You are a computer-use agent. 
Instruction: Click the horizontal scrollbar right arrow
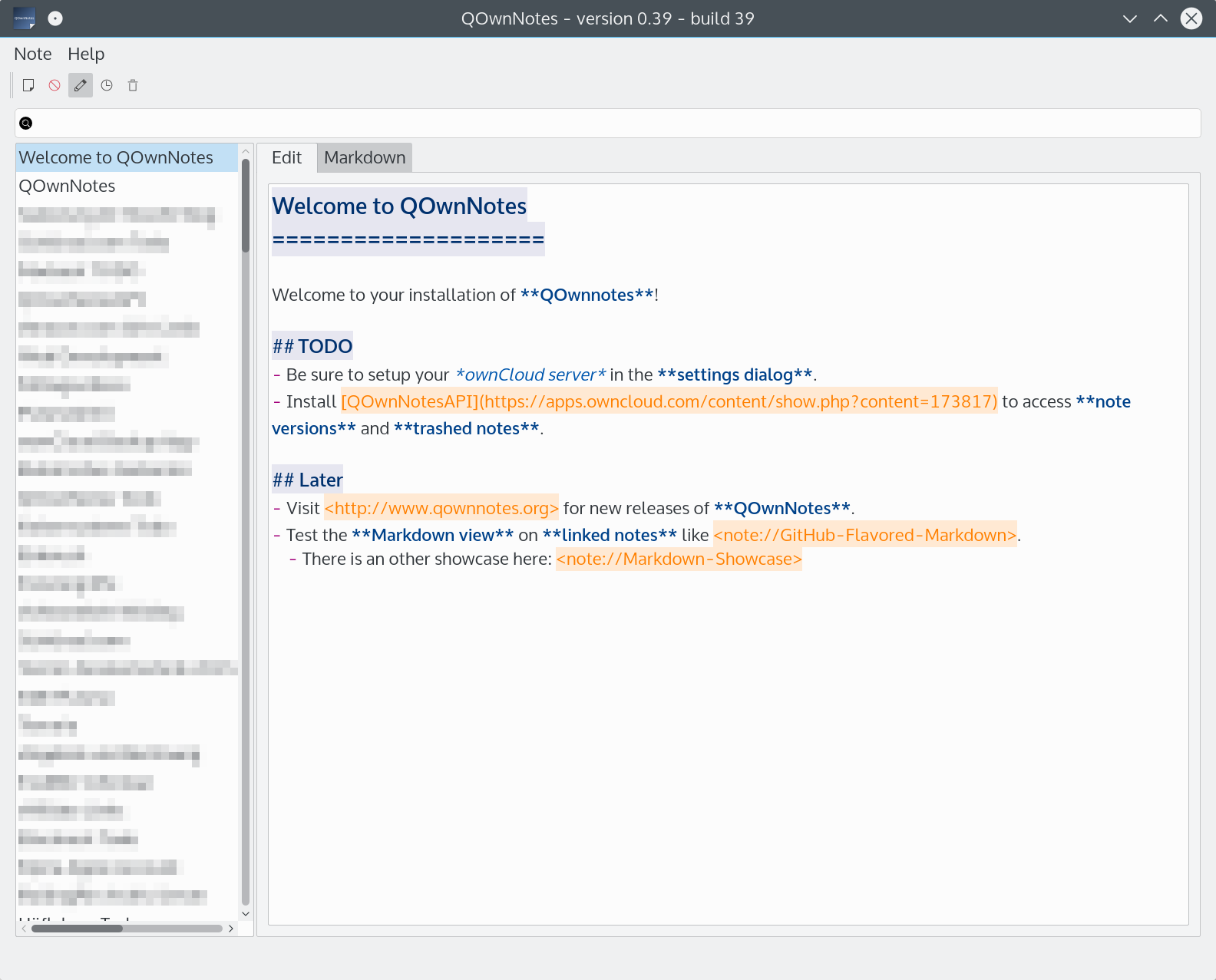pyautogui.click(x=231, y=929)
